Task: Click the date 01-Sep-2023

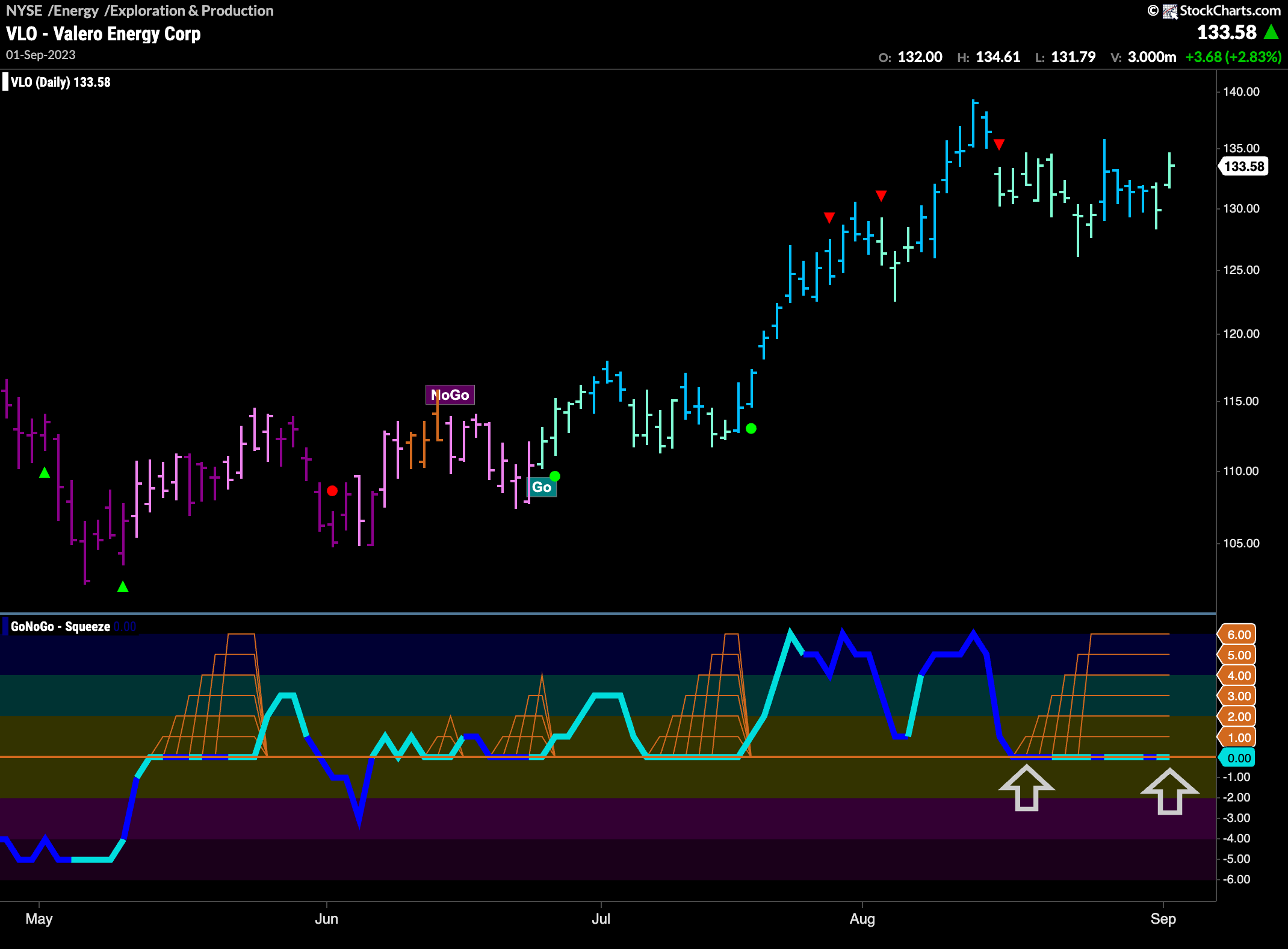Action: (x=41, y=55)
